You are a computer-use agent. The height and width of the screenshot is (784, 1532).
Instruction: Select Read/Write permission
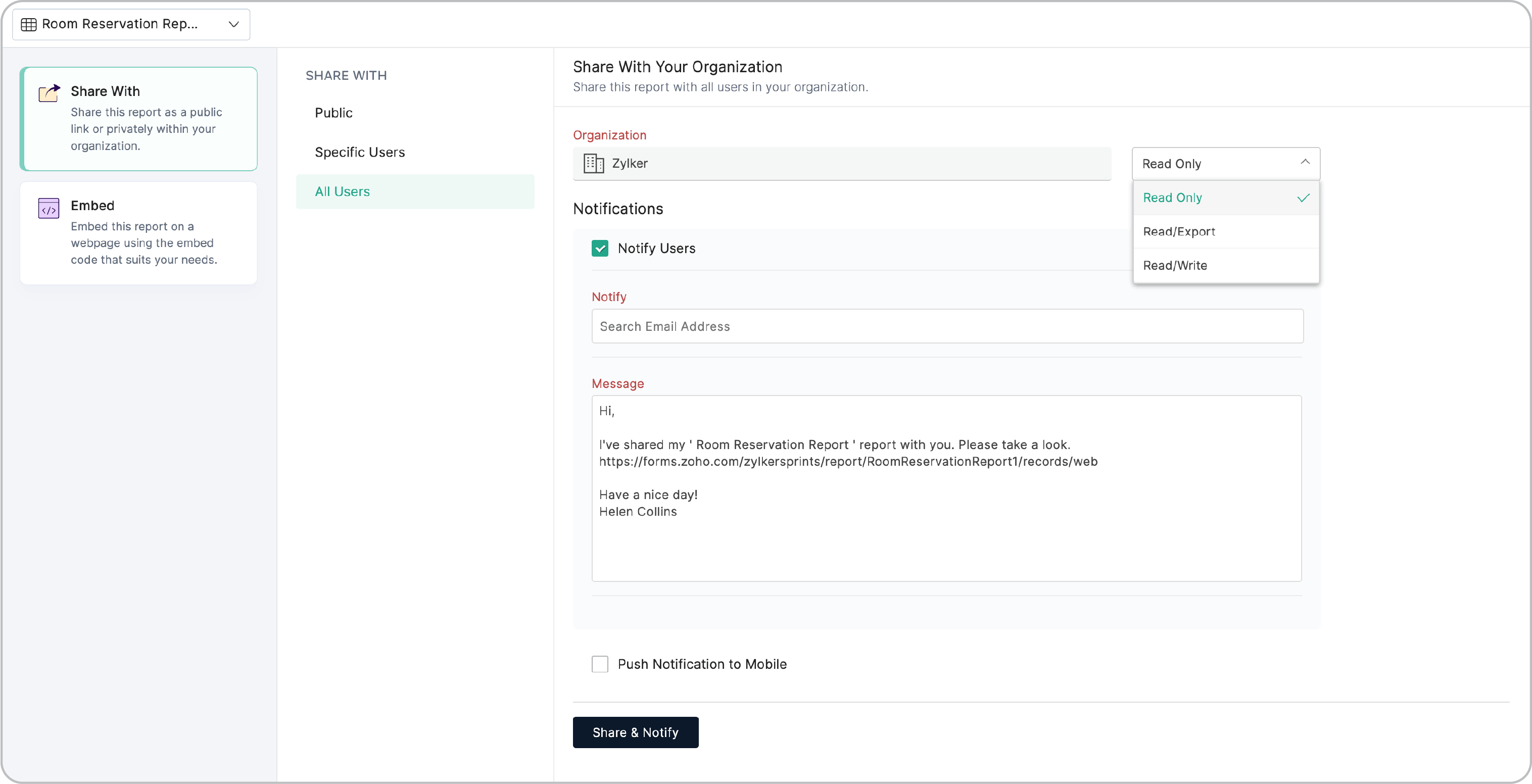1175,265
